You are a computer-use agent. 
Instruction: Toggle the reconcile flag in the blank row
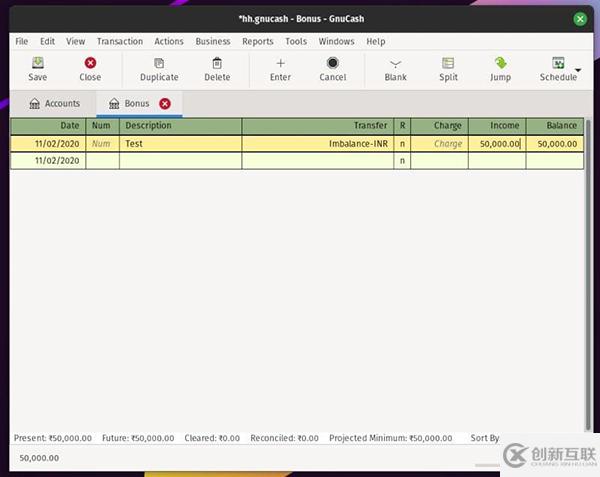pyautogui.click(x=402, y=161)
